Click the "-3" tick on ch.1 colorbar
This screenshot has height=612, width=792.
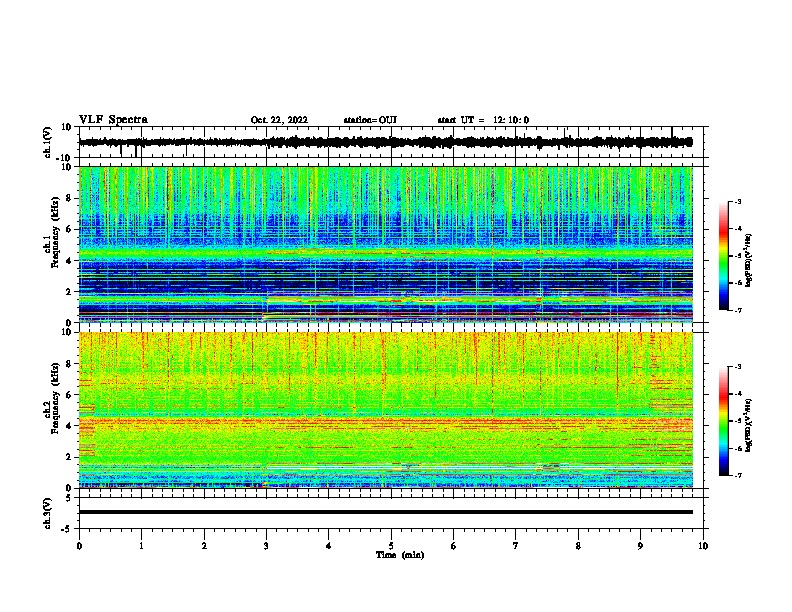[738, 201]
